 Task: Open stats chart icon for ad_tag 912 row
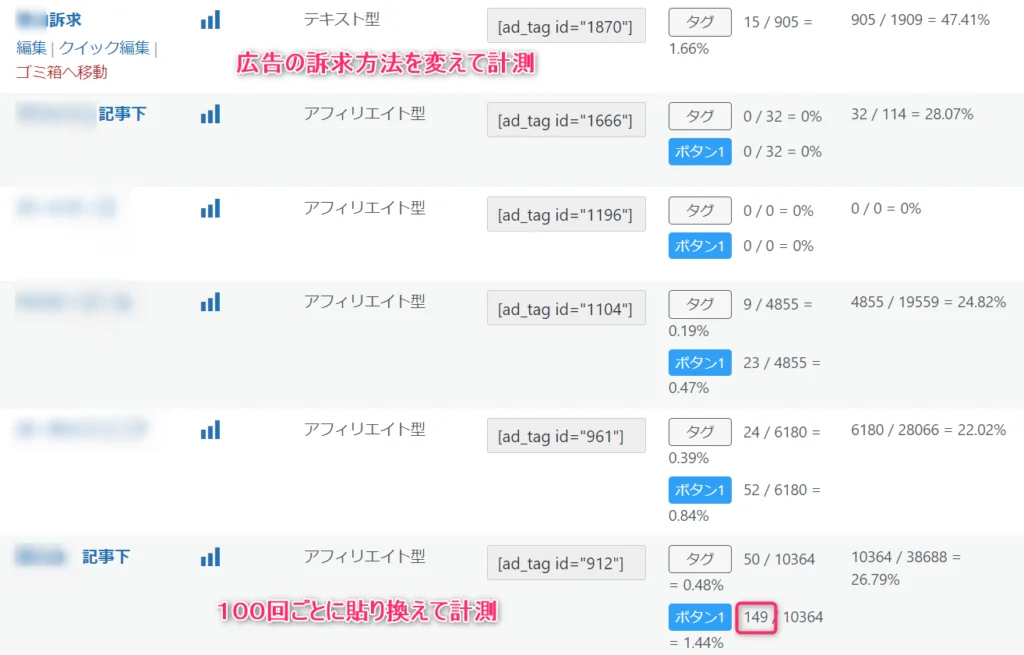pos(210,557)
